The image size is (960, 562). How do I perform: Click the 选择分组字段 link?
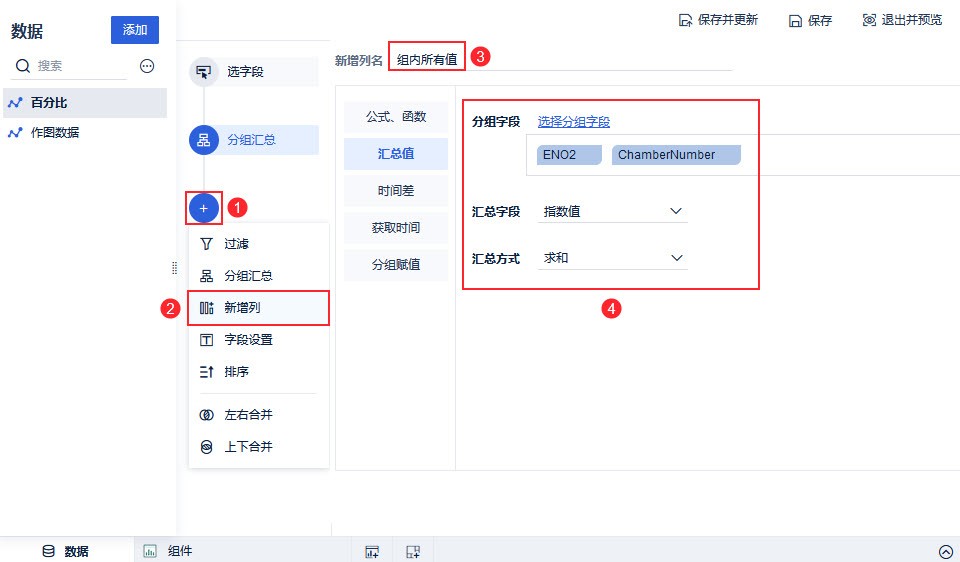point(573,122)
